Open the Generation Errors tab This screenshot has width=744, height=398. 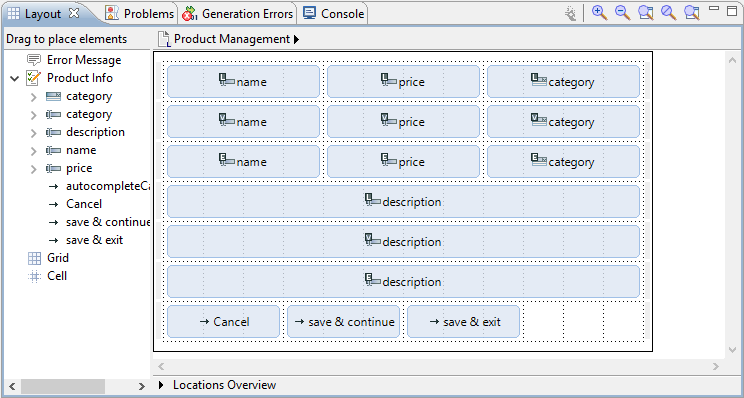(x=238, y=14)
